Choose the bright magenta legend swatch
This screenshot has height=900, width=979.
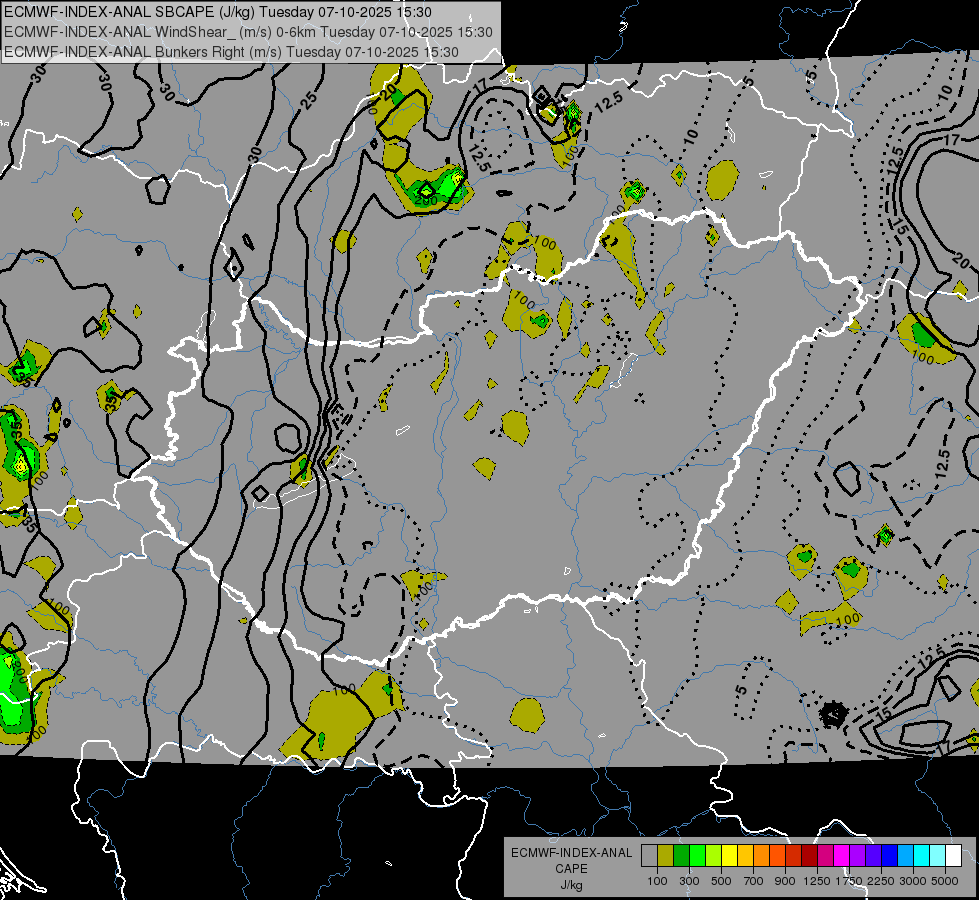[x=842, y=856]
